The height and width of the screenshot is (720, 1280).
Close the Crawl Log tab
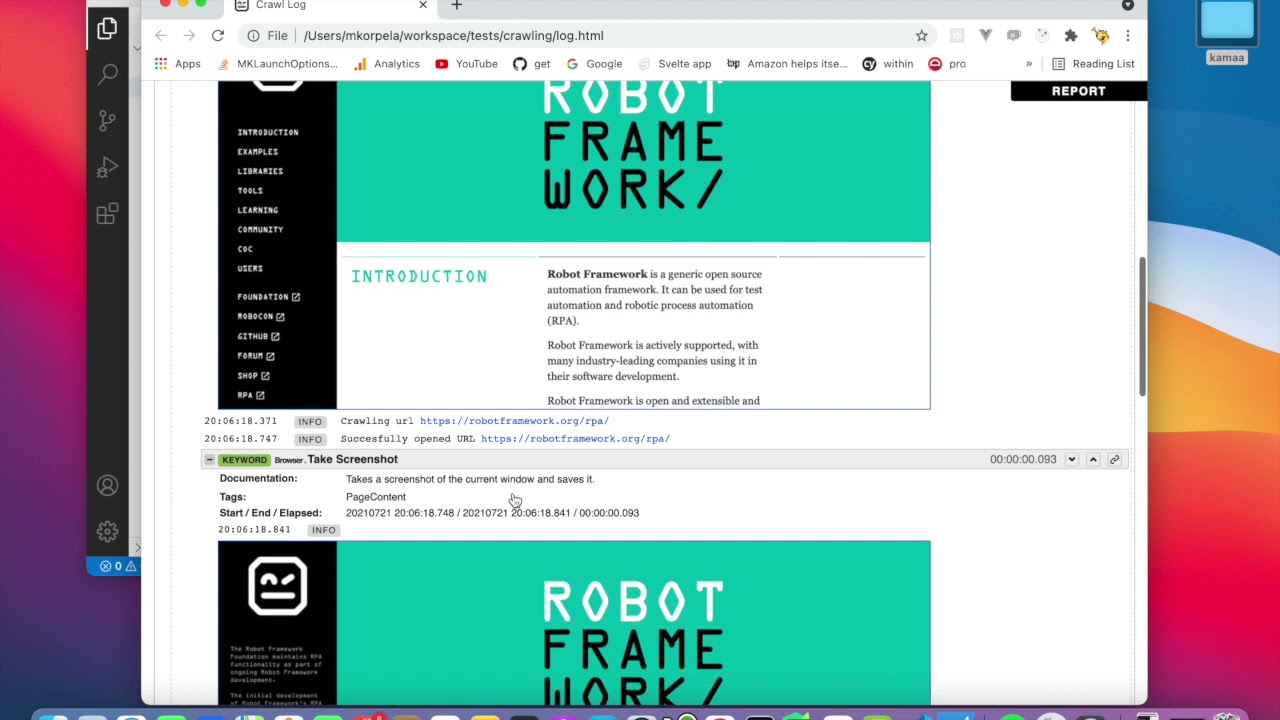[x=422, y=5]
